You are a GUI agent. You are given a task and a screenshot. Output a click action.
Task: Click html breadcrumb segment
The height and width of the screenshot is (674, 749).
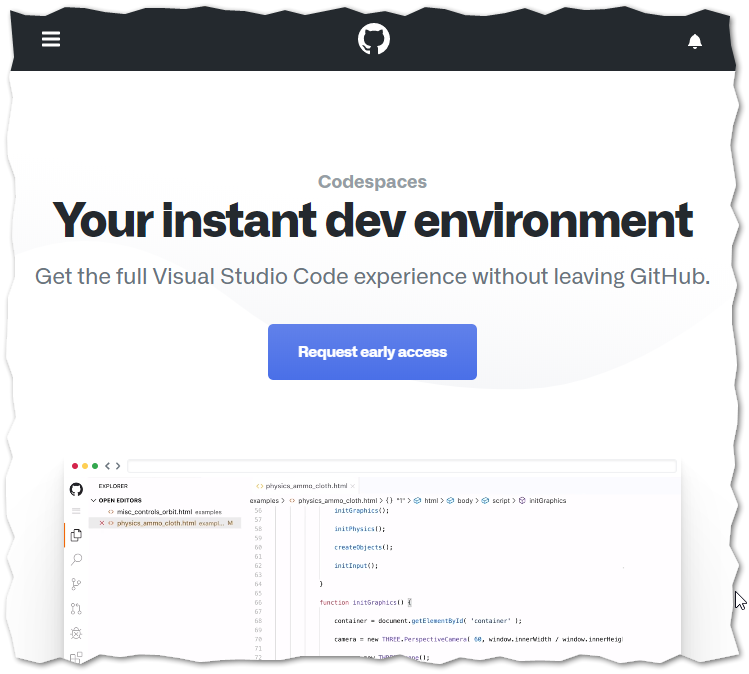tap(431, 501)
